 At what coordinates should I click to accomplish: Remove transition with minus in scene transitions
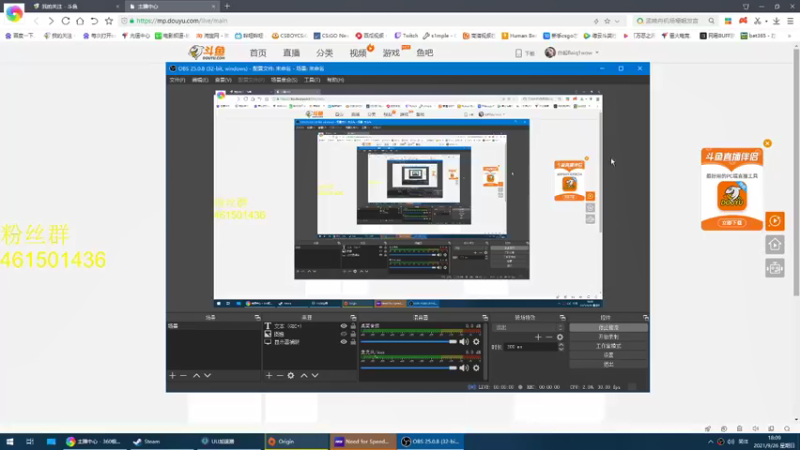[549, 337]
